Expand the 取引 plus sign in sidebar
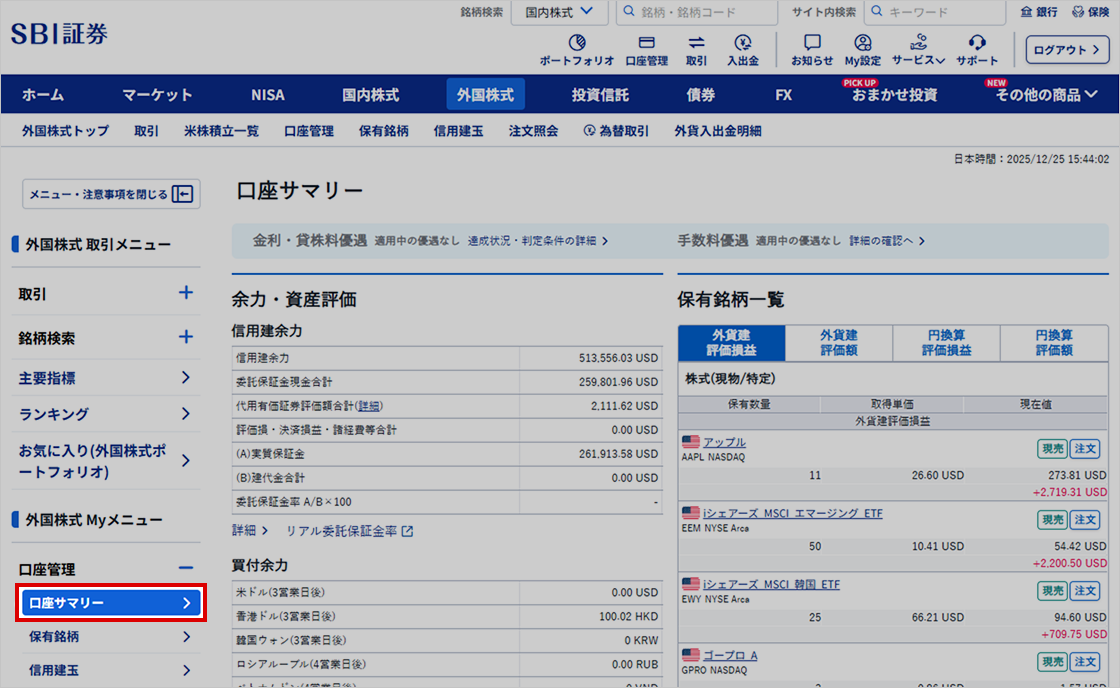Screen dimensions: 1120x688 click(185, 293)
